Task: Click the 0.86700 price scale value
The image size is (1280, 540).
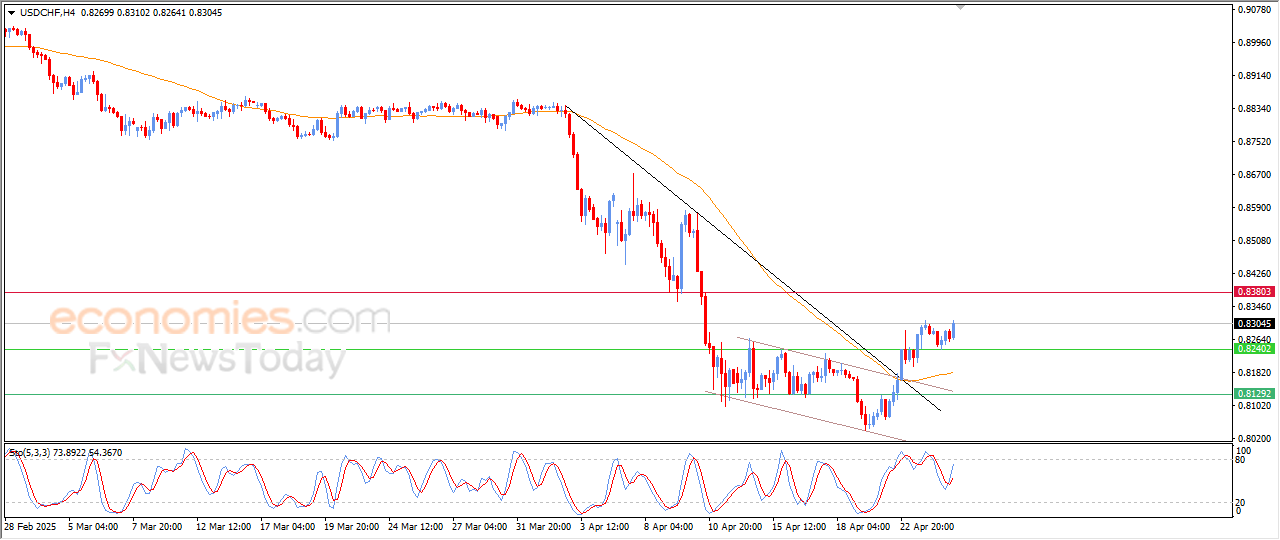Action: coord(1255,175)
